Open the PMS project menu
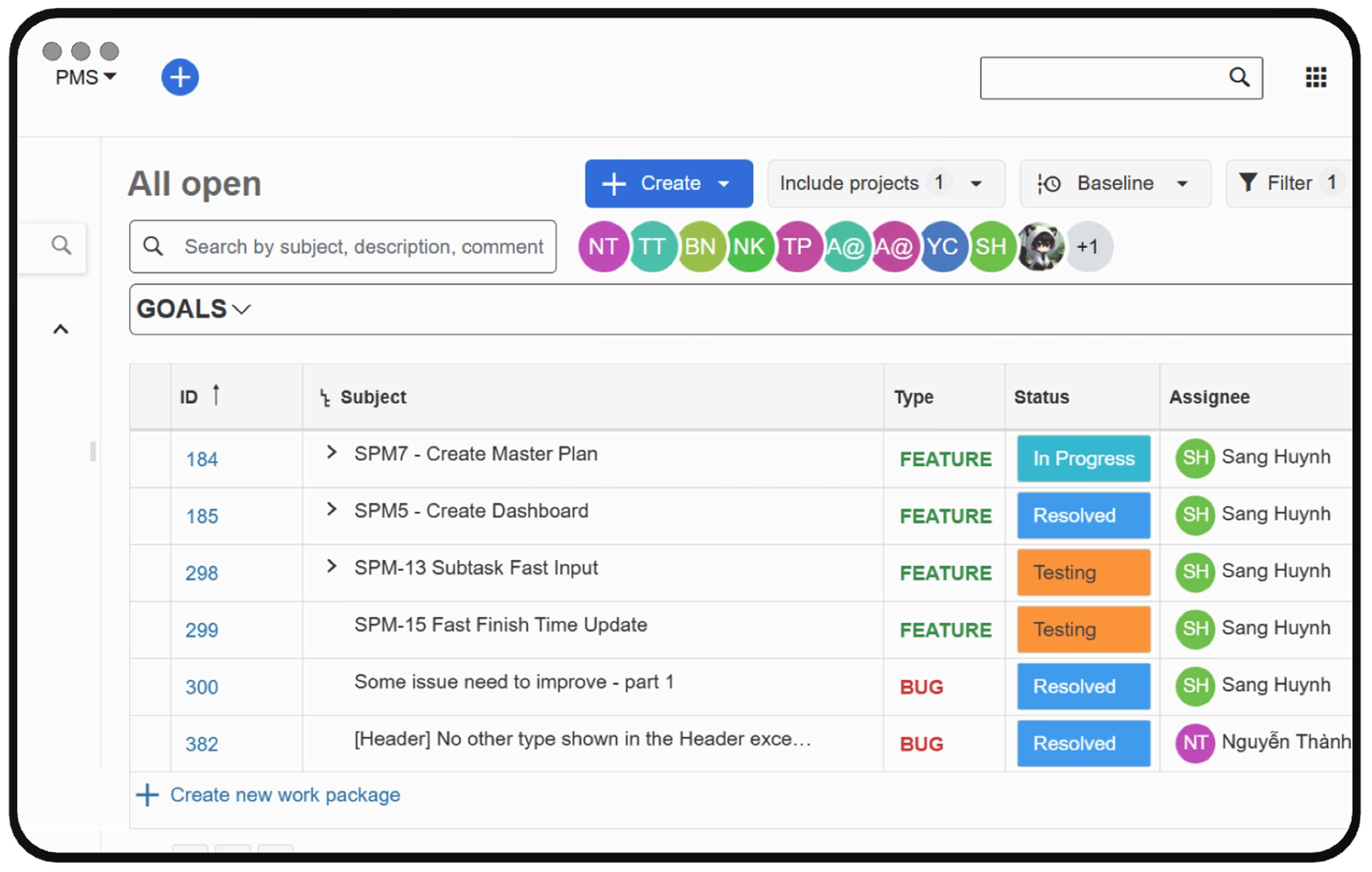 [85, 77]
